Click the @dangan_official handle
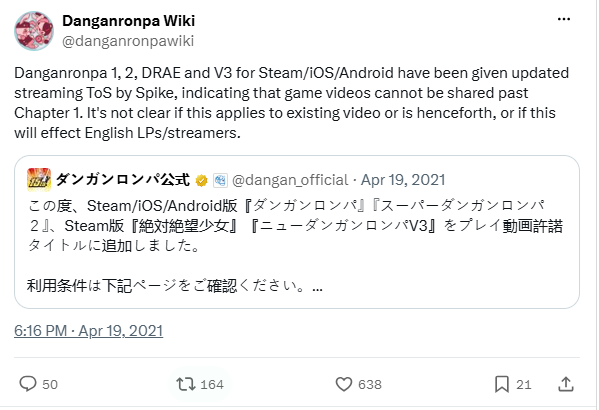Image resolution: width=599 pixels, height=410 pixels. click(x=290, y=180)
